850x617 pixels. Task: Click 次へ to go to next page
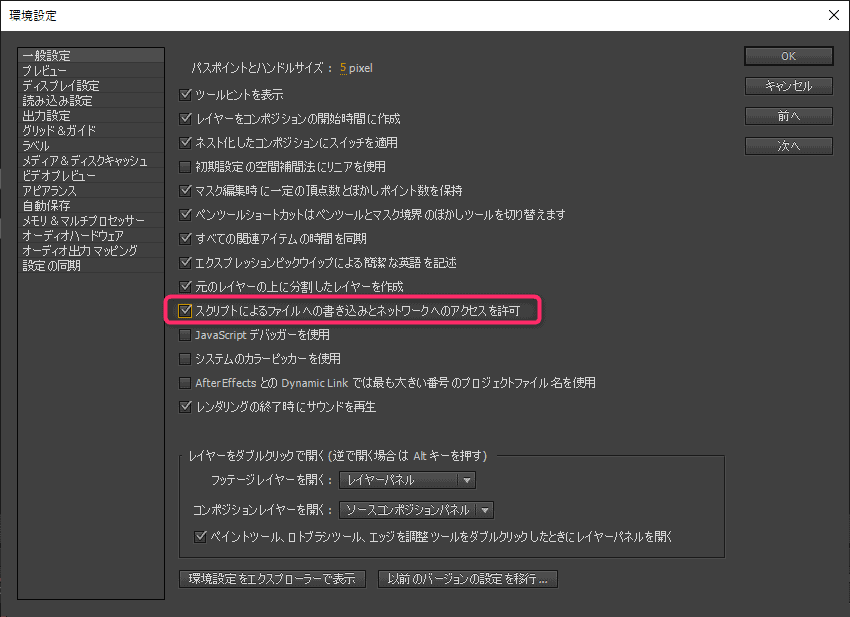788,146
